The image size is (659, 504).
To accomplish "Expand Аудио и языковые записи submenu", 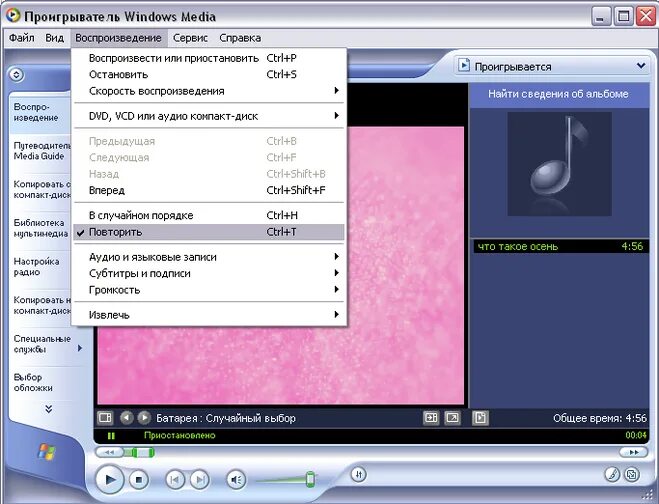I will [x=209, y=257].
